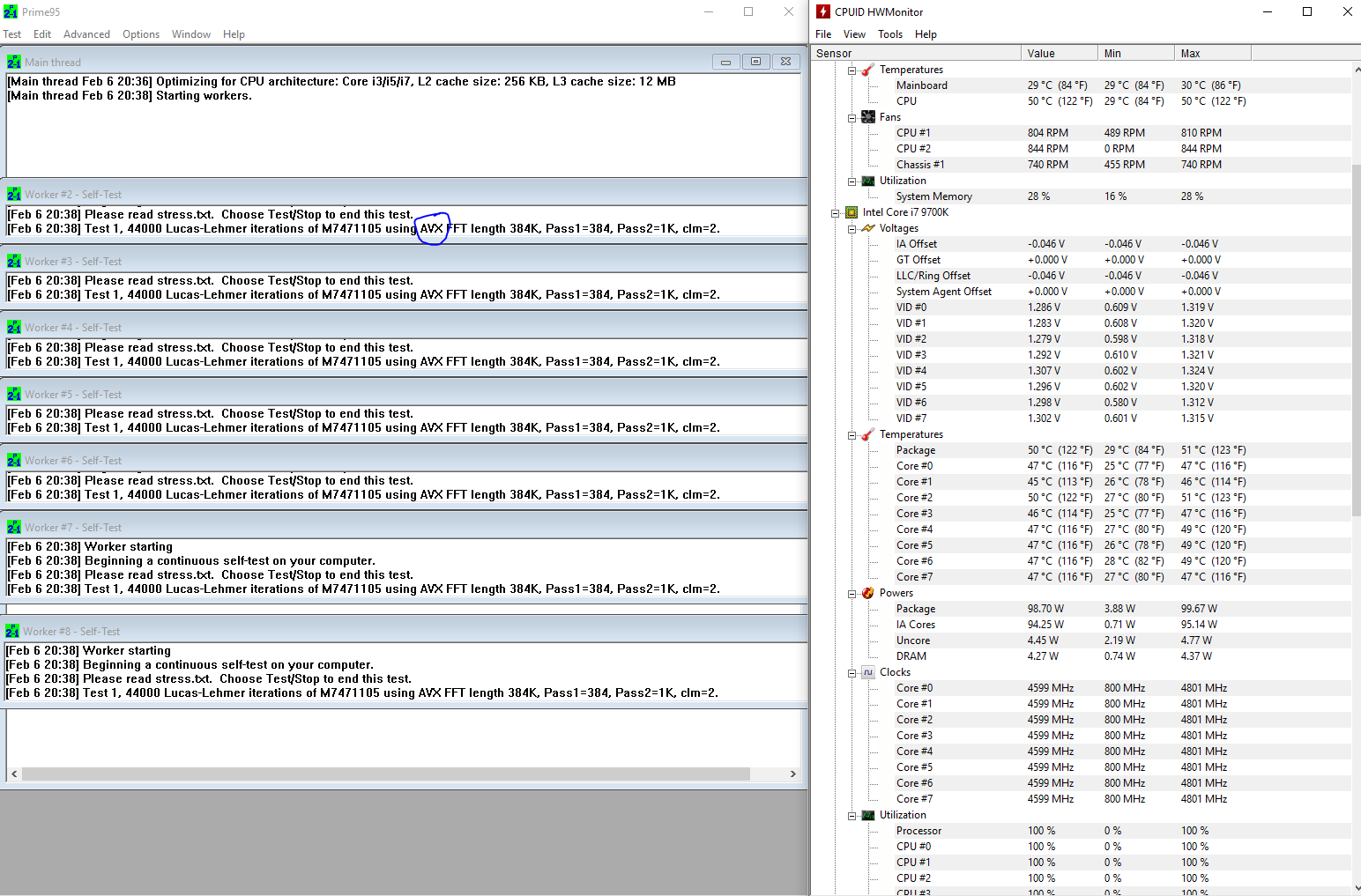Click the Min column header
This screenshot has width=1361, height=896.
coord(1136,53)
